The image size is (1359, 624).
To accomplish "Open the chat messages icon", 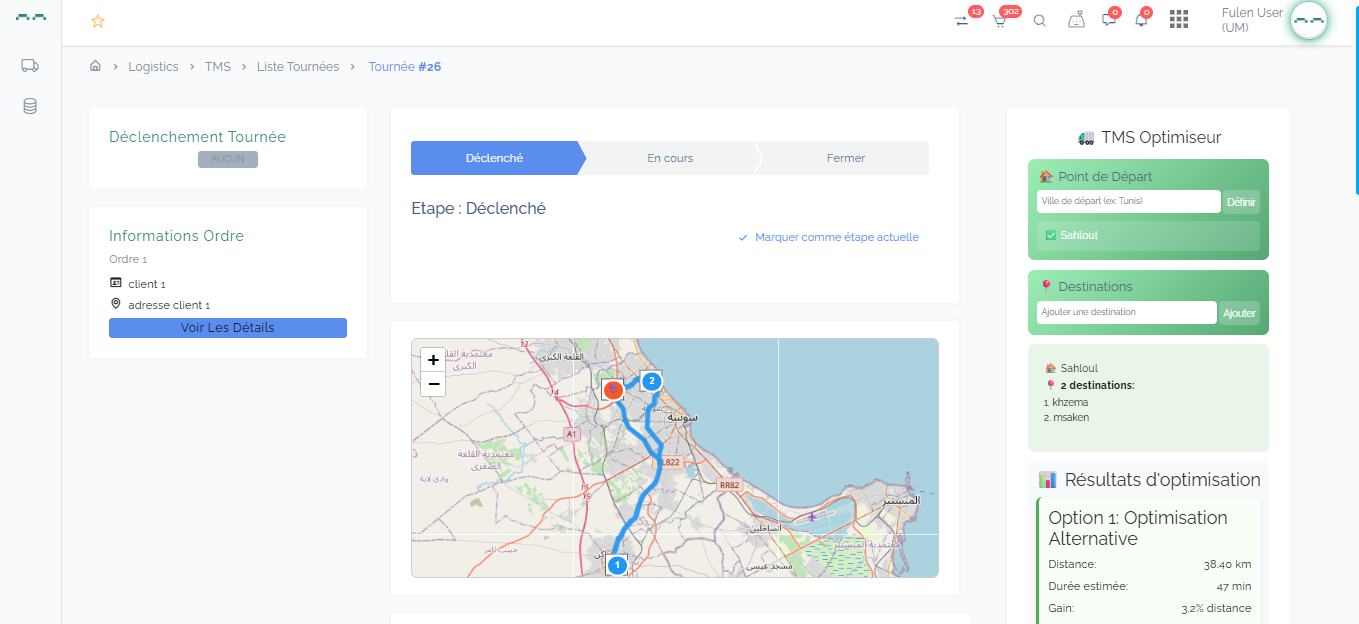I will (x=1108, y=20).
